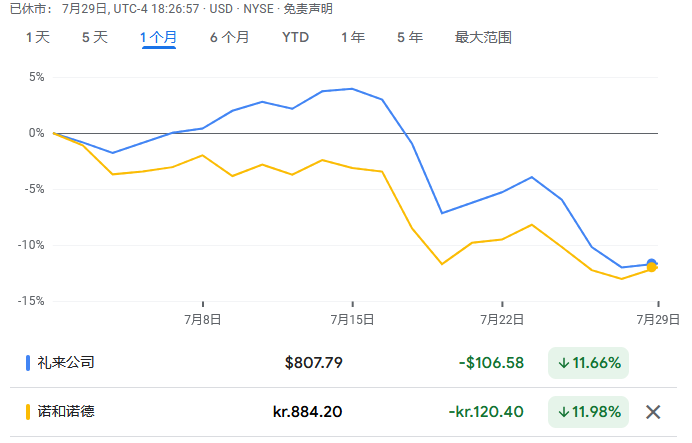The image size is (692, 443).
Task: Click the blue 礼来公司 legend color marker
Action: tap(28, 363)
